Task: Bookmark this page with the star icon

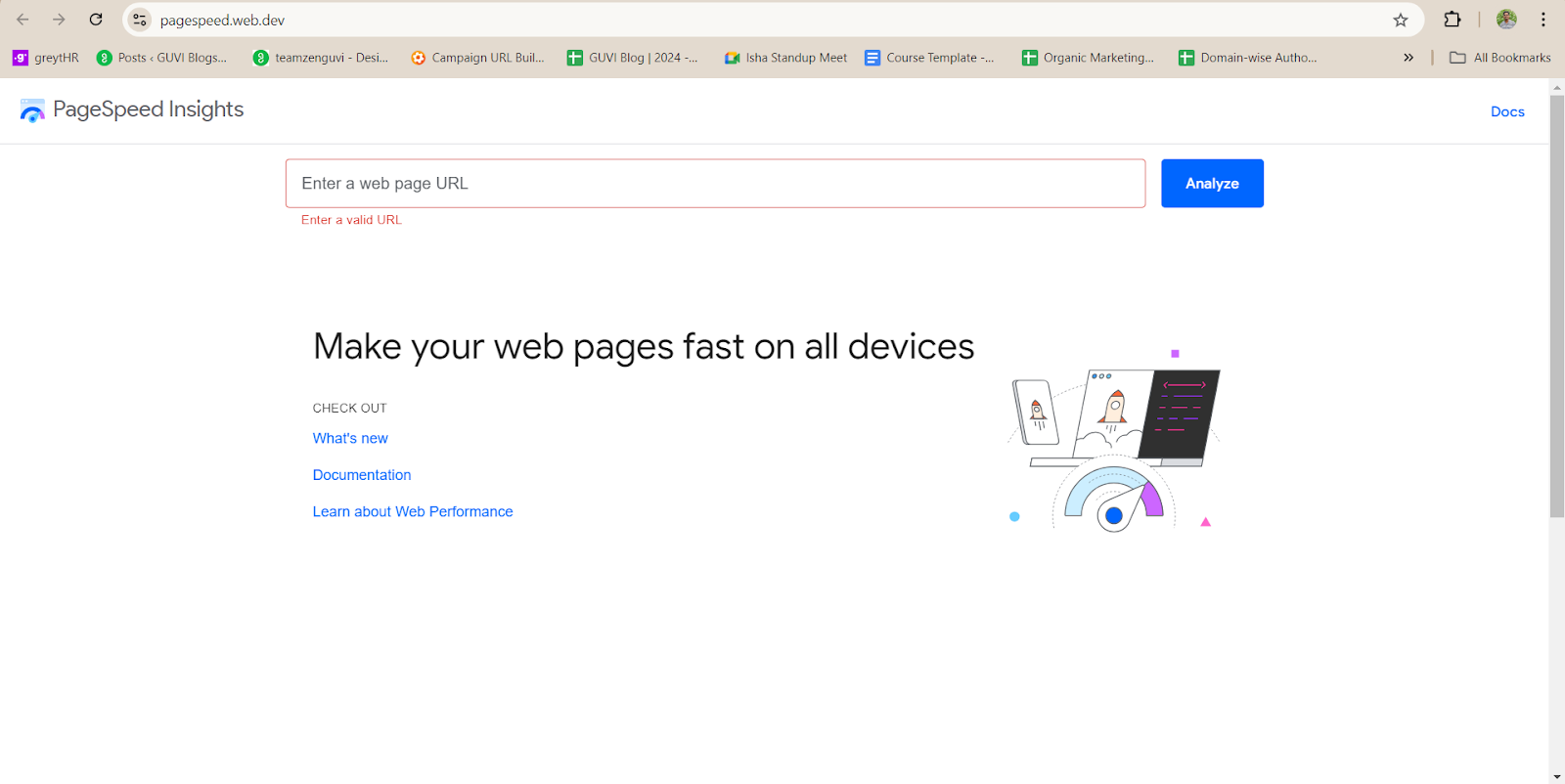Action: 1401,20
